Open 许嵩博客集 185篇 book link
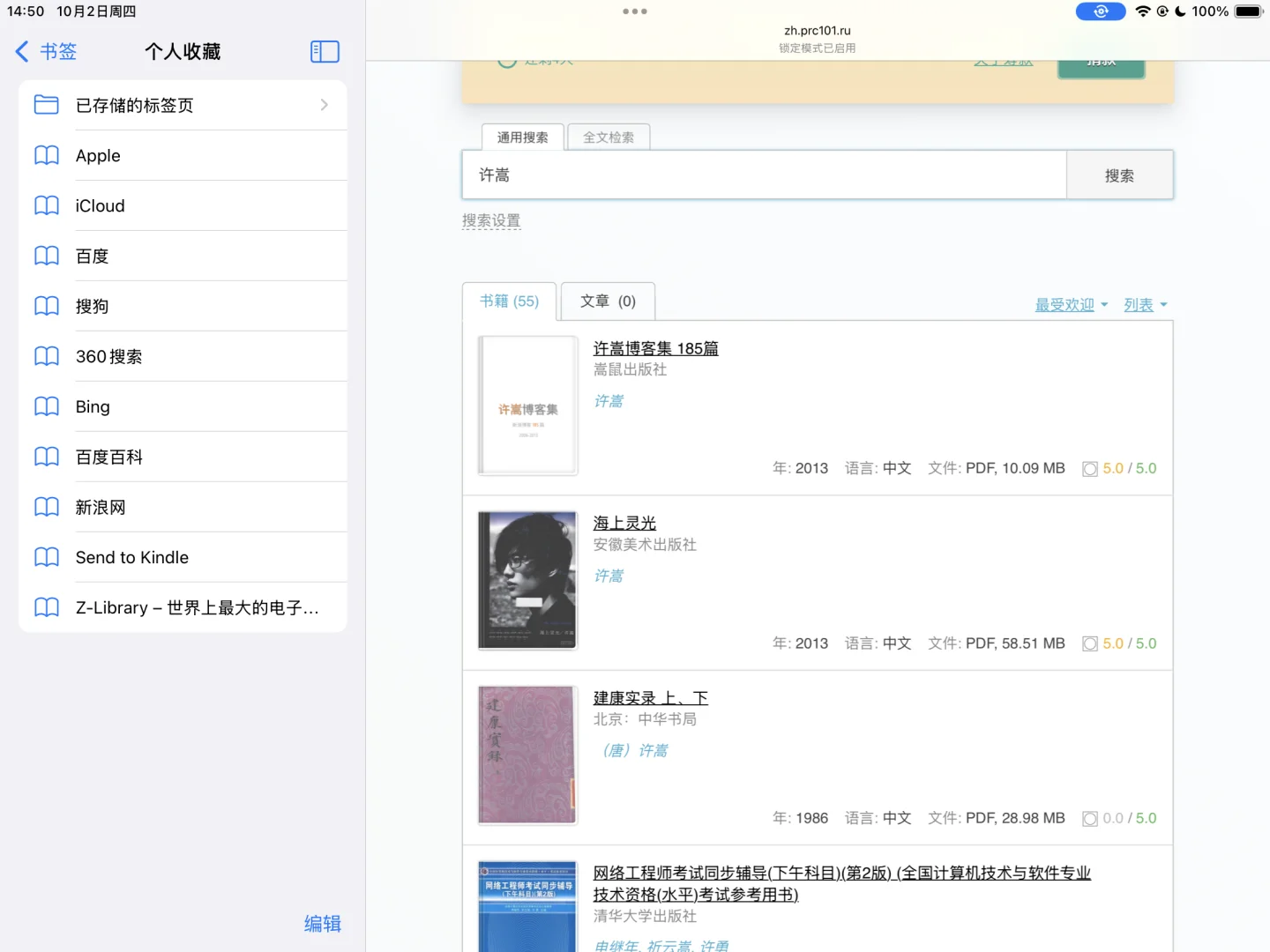The width and height of the screenshot is (1270, 952). 655,349
